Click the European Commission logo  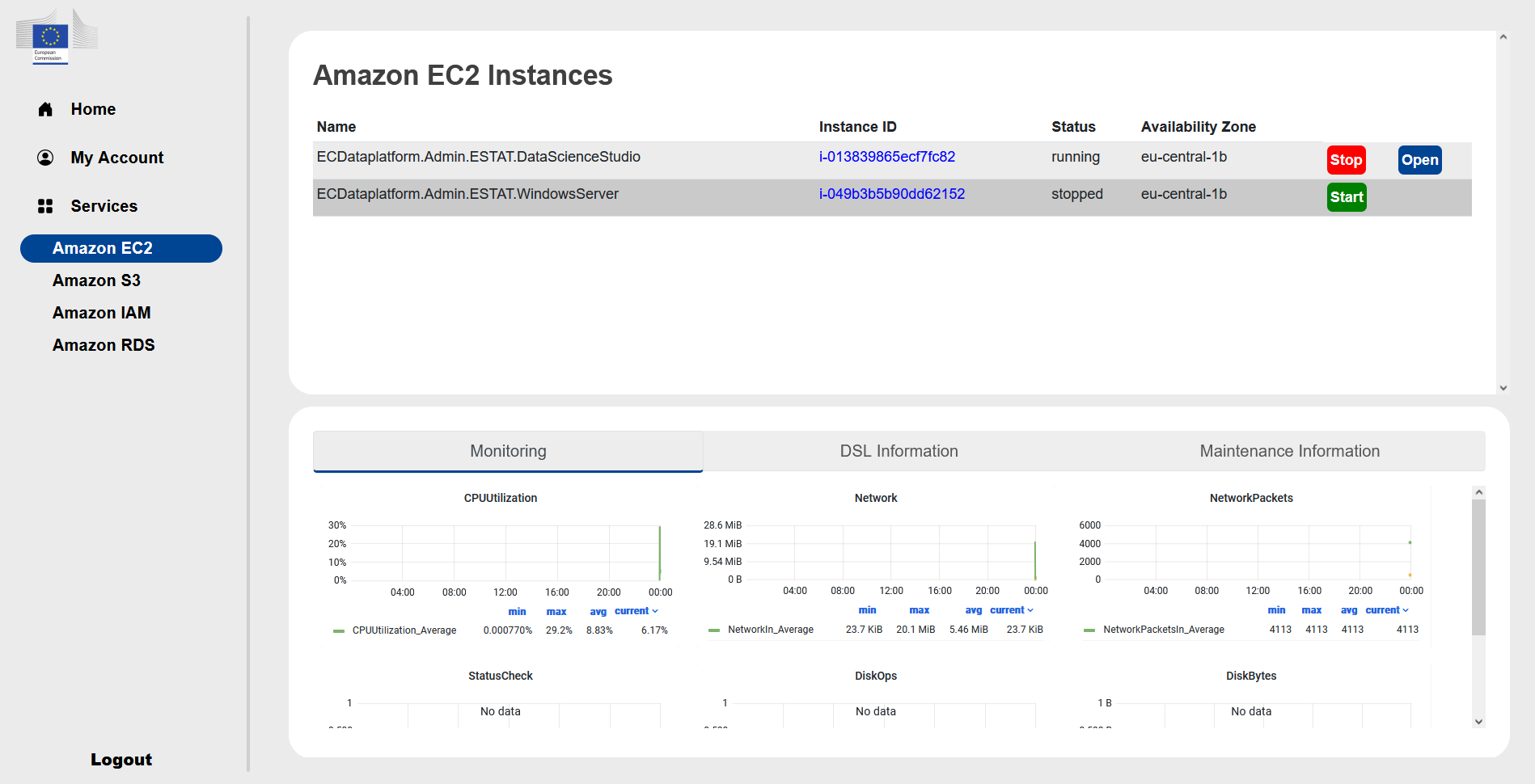click(57, 36)
